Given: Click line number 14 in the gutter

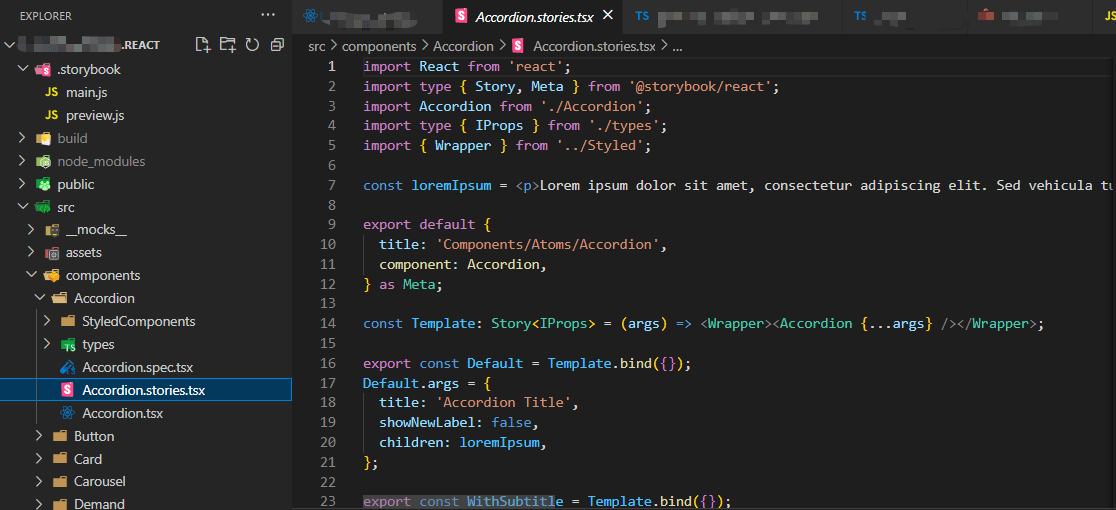Looking at the screenshot, I should tap(328, 324).
